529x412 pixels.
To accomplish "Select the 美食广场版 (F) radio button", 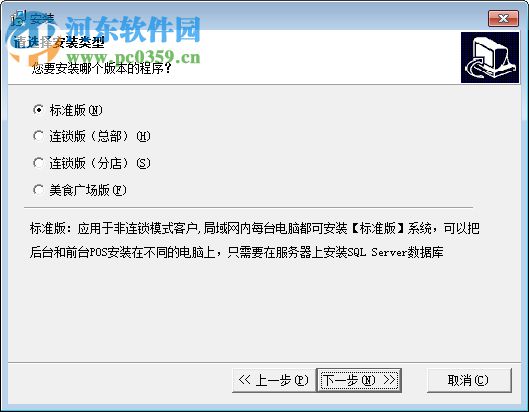I will point(38,190).
